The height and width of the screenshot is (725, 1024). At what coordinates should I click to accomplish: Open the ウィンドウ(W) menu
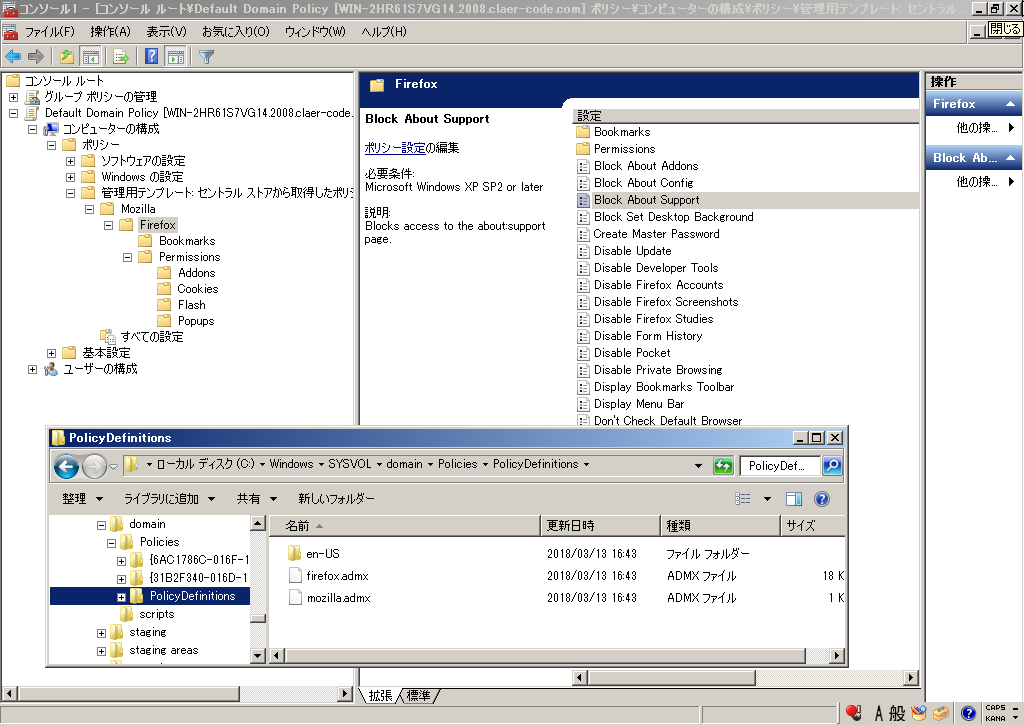pos(315,32)
